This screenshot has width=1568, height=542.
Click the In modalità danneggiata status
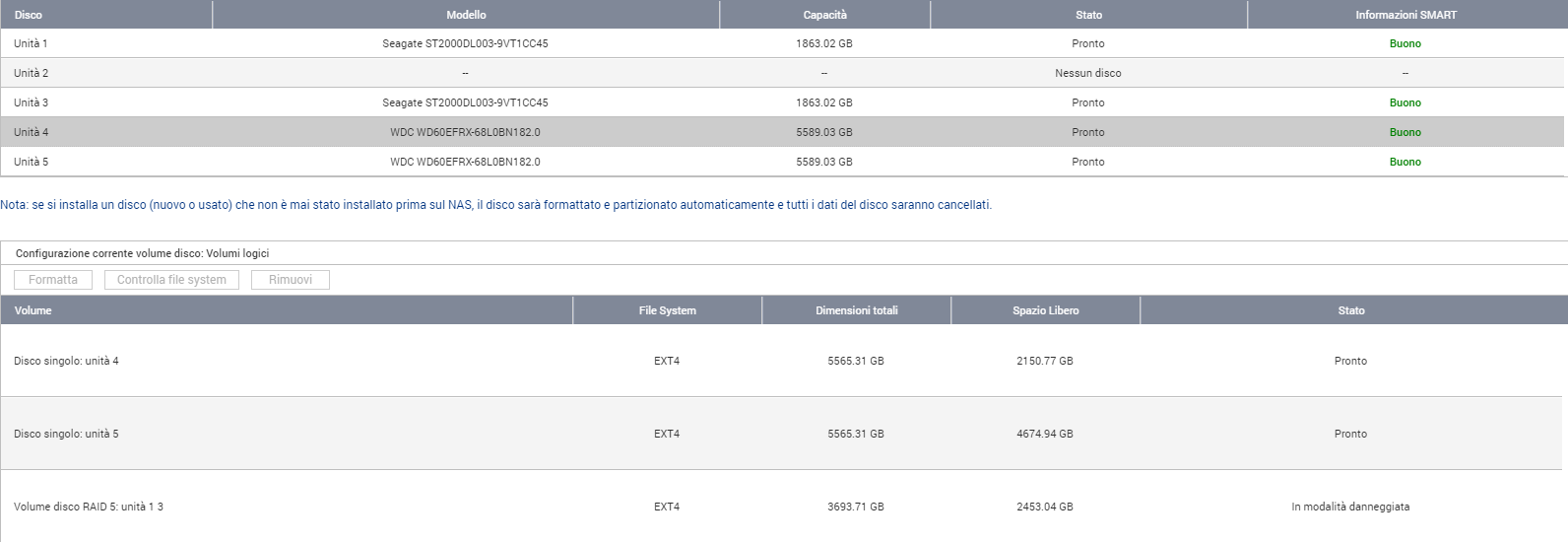pos(1350,507)
